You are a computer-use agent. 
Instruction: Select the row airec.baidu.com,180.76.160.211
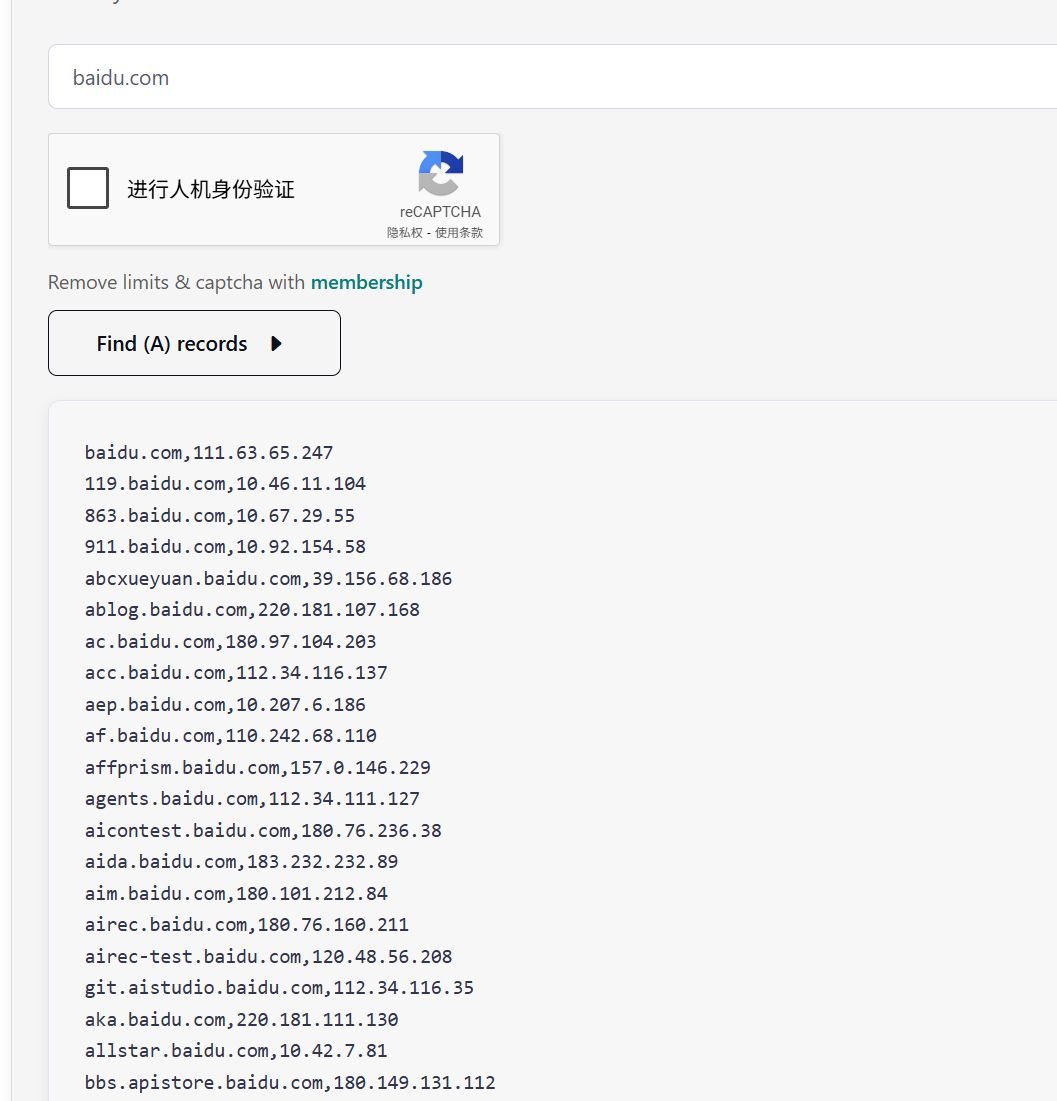(x=247, y=925)
